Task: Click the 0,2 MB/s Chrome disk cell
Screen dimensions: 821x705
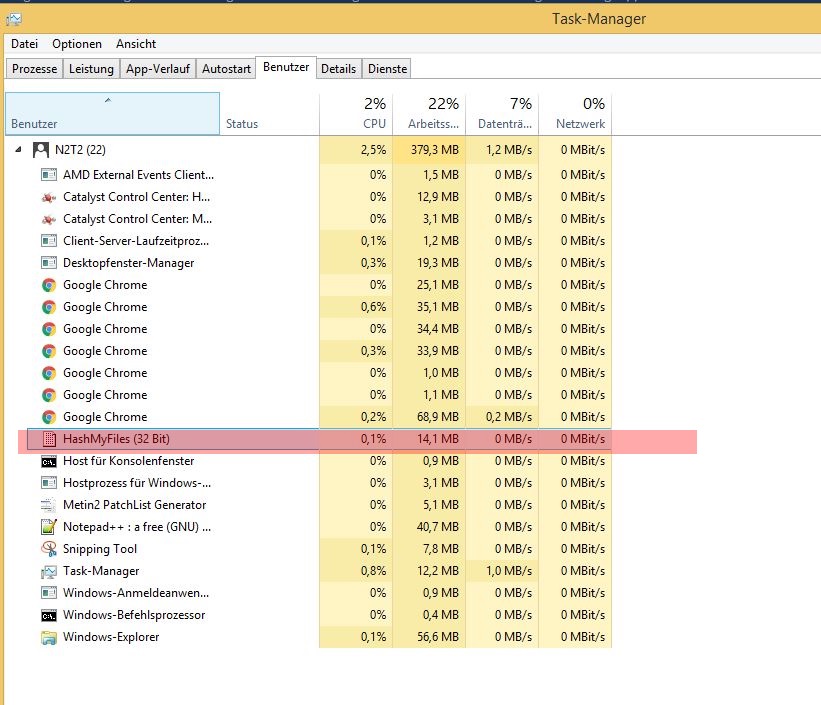Action: (502, 417)
